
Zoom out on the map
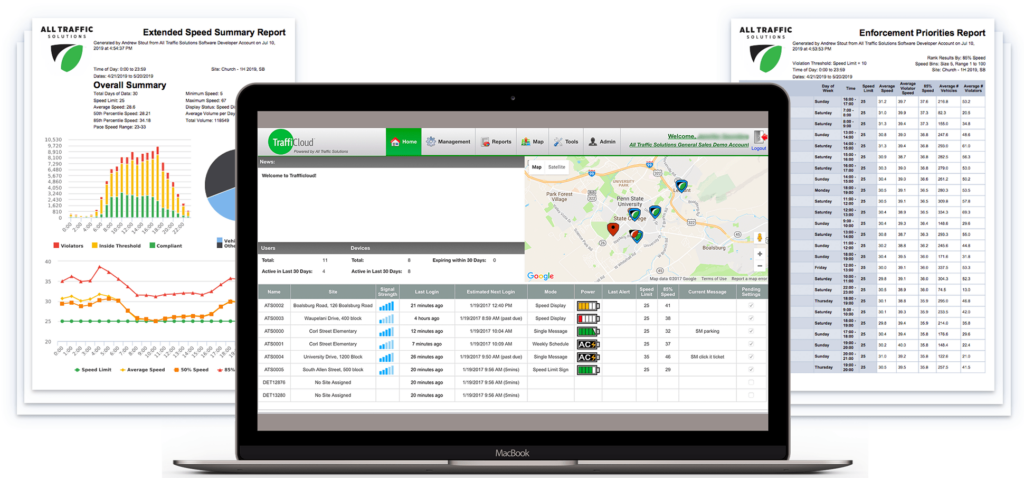759,266
